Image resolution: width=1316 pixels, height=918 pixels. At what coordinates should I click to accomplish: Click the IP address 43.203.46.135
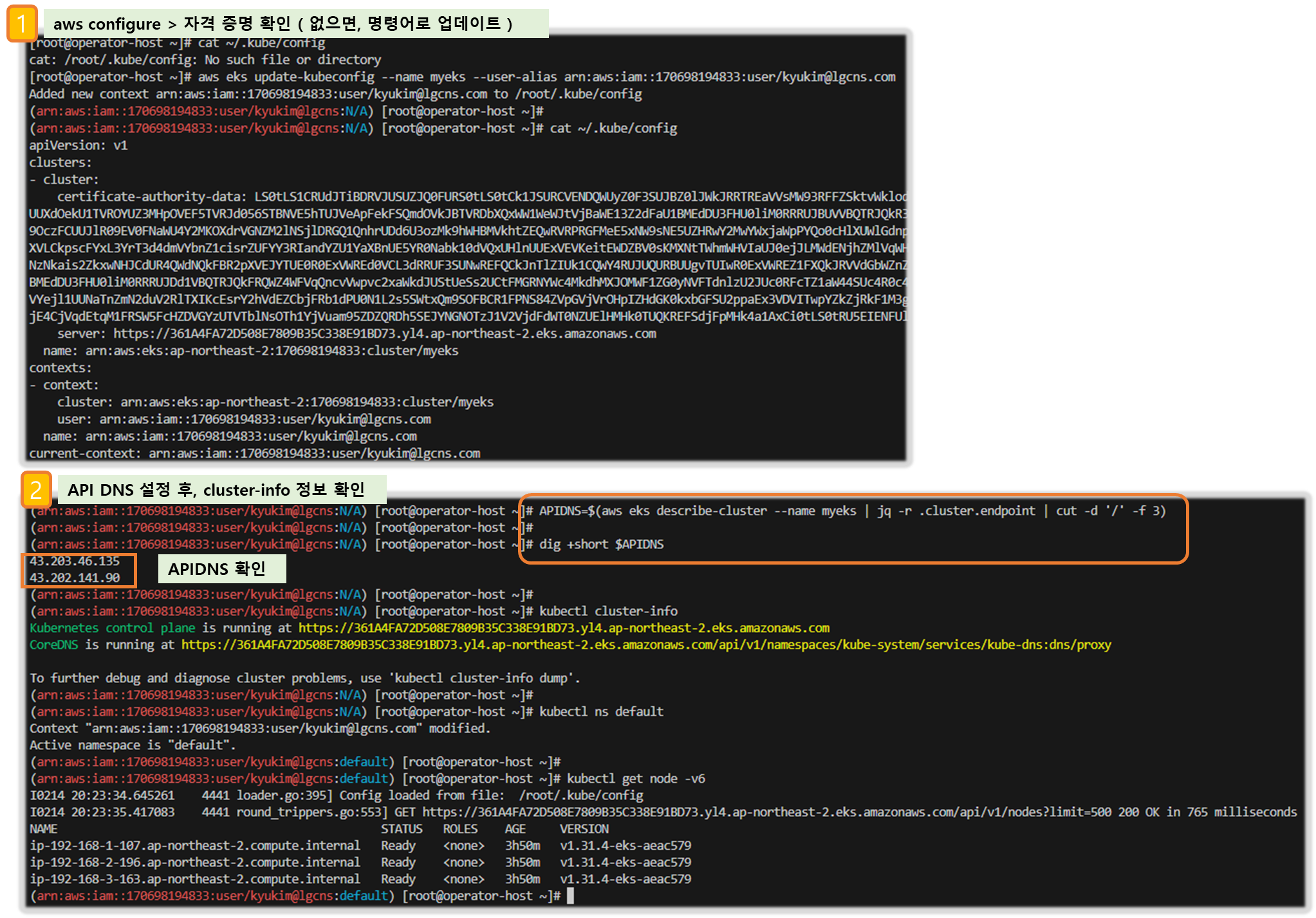point(75,561)
